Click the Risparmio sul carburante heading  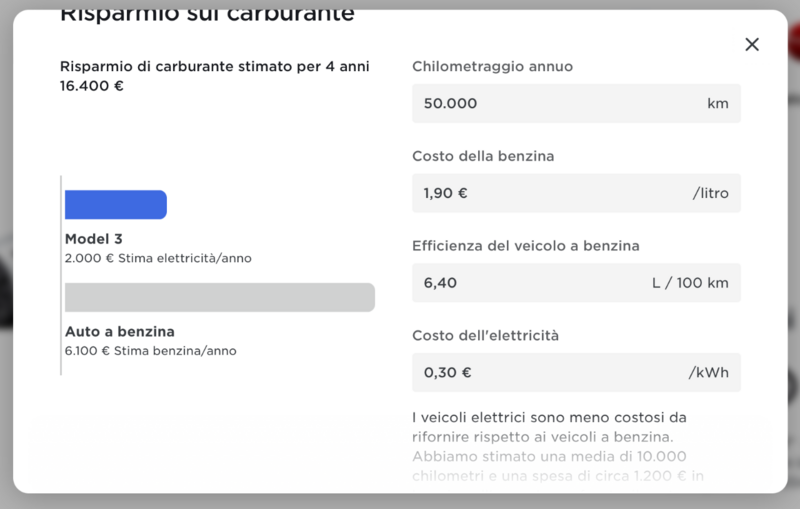pos(206,14)
